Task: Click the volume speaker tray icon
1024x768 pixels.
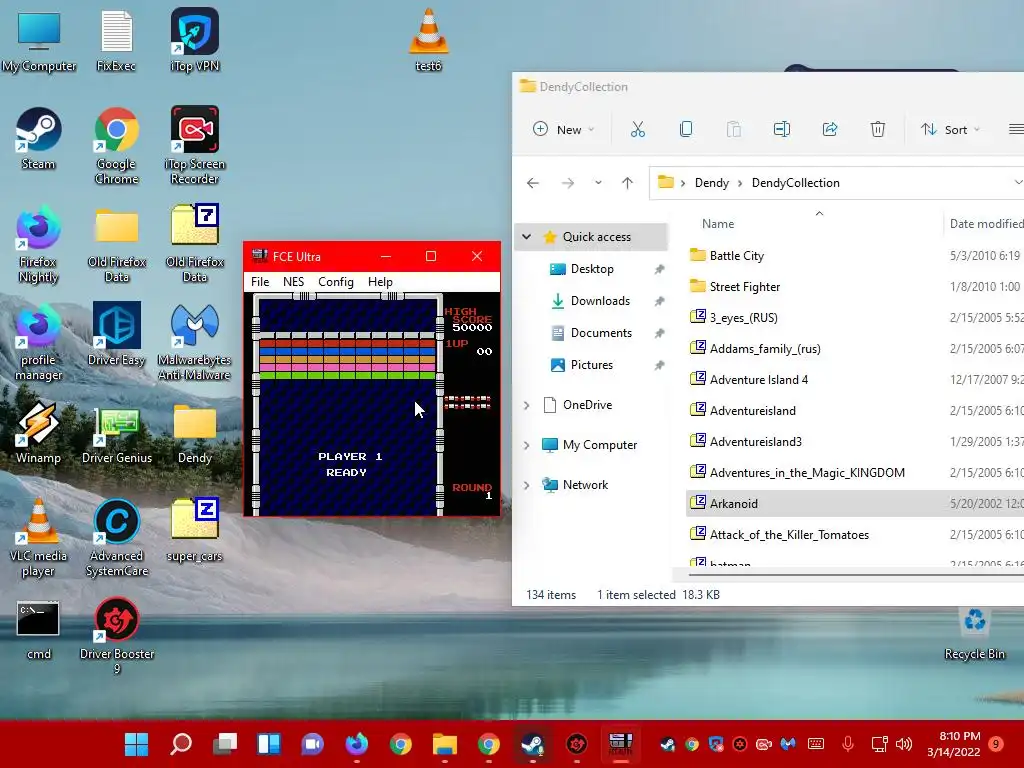Action: 904,744
